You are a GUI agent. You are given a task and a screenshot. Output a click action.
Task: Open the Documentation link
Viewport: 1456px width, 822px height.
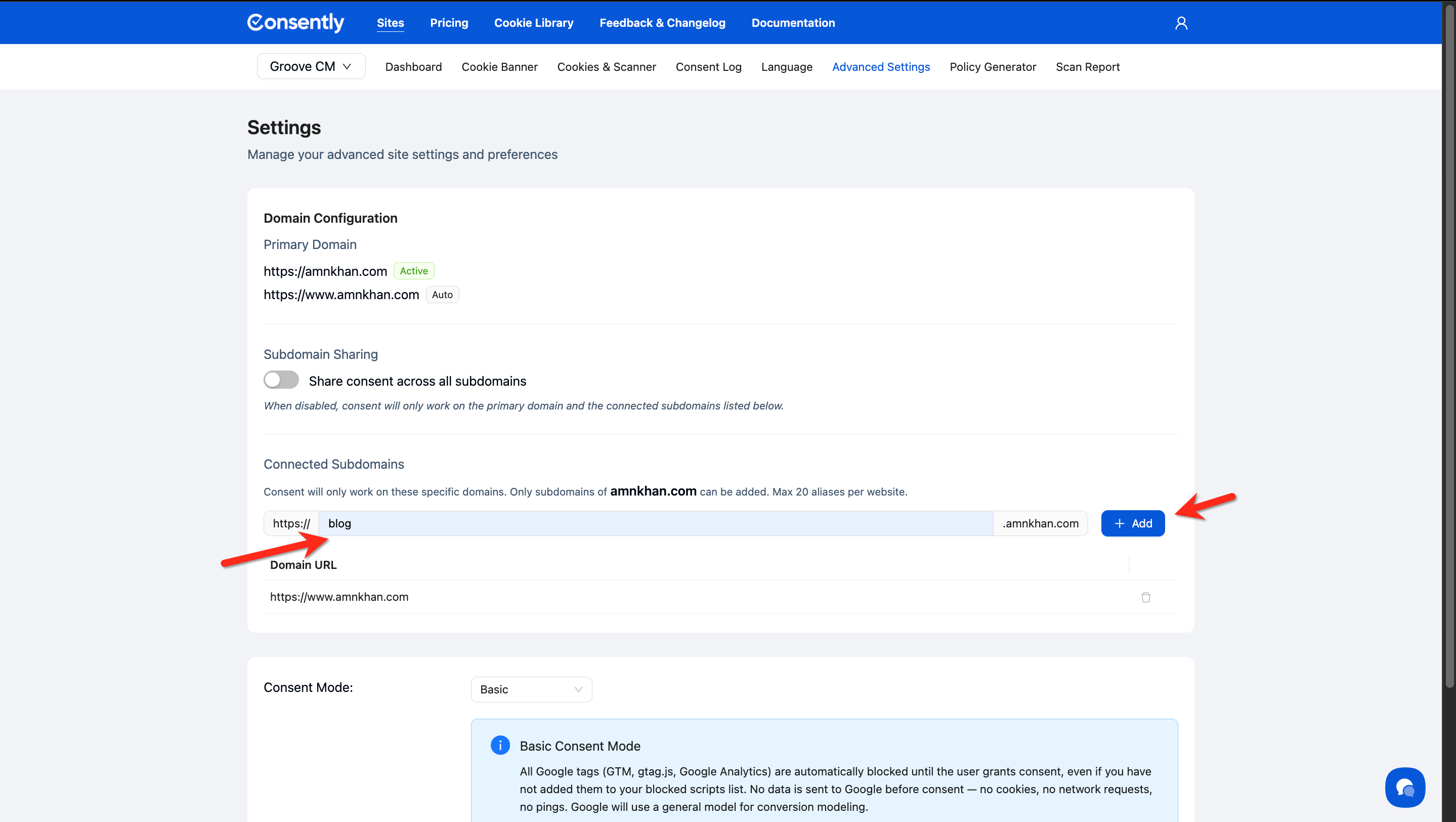[792, 23]
